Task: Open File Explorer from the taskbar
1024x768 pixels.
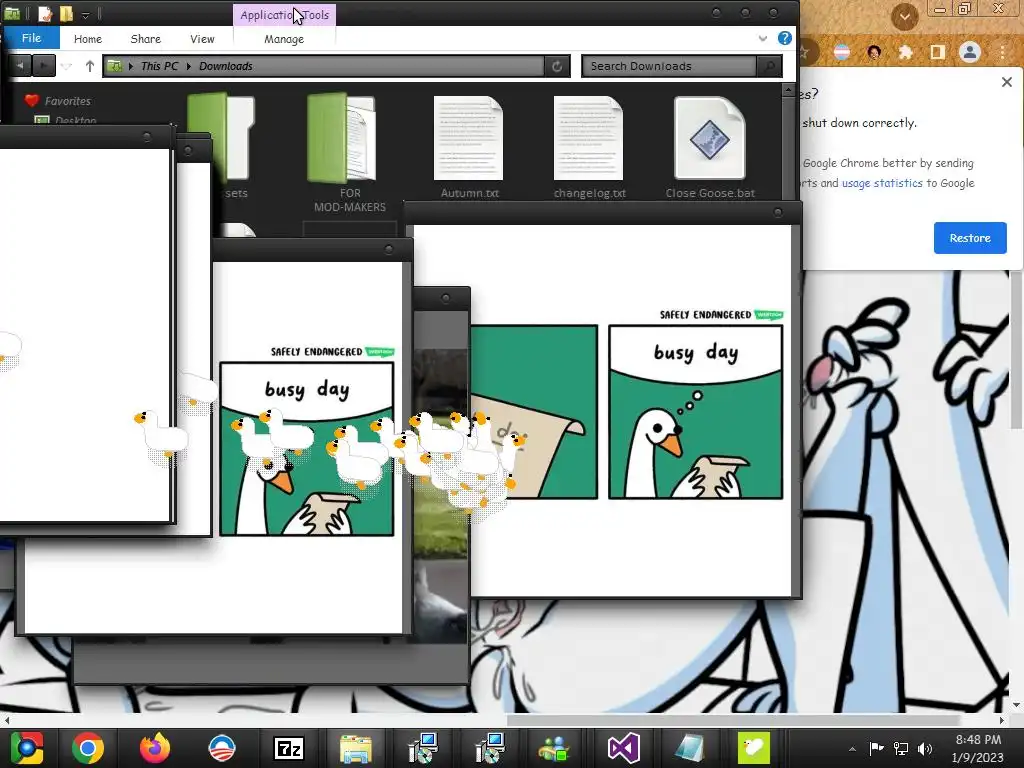Action: click(x=356, y=748)
